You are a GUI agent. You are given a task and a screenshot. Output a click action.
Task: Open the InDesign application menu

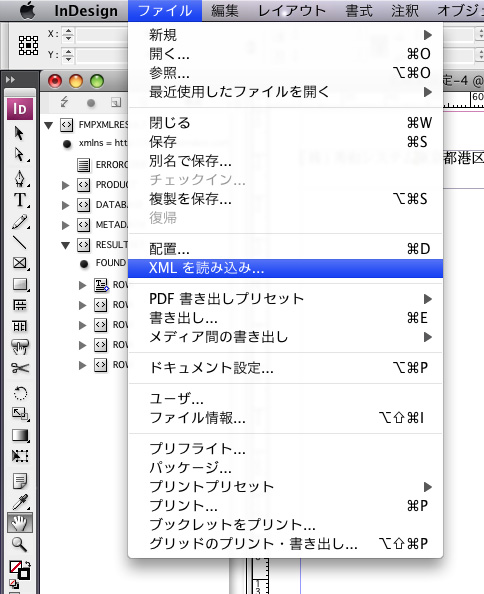tap(86, 11)
